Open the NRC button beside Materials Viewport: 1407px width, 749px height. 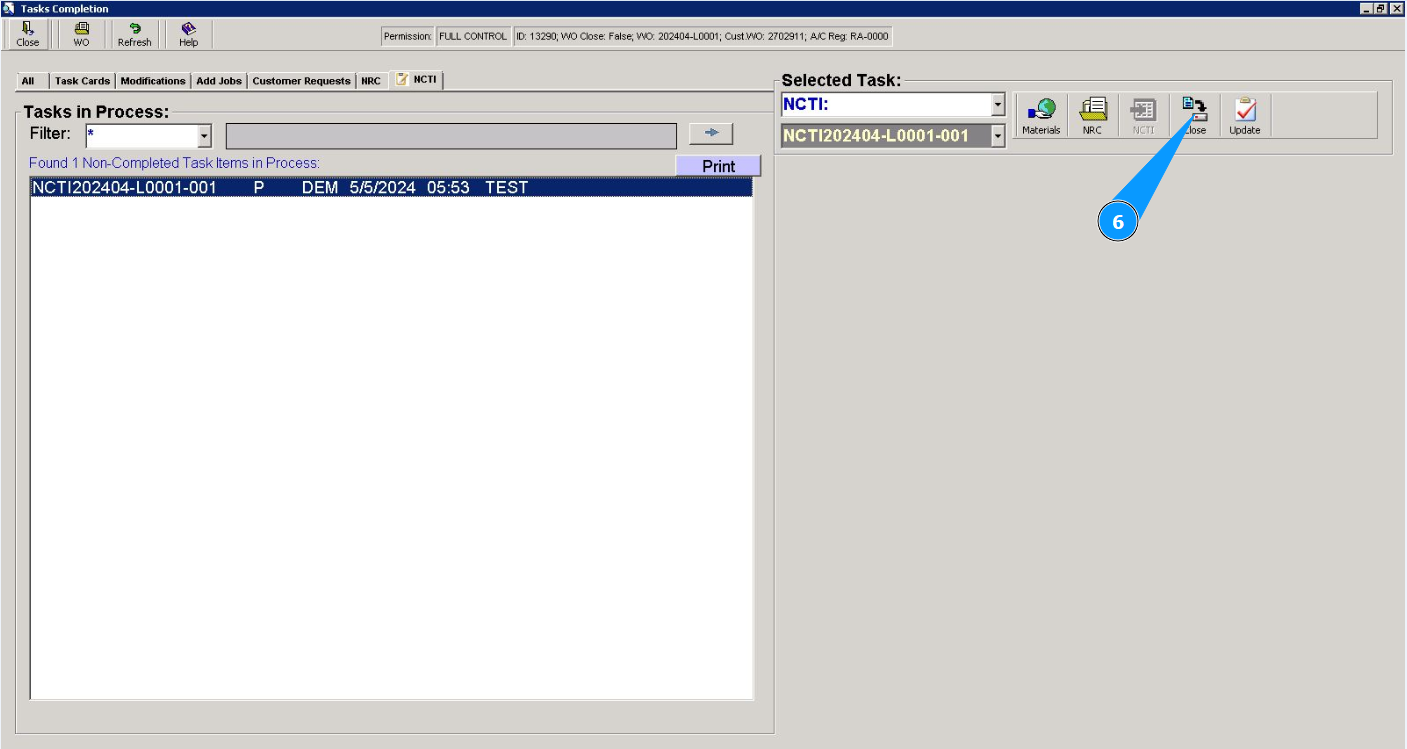click(1092, 116)
